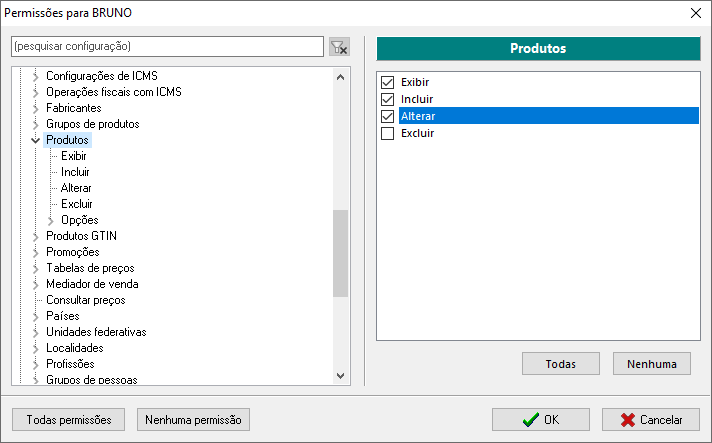Viewport: 712px width, 443px height.
Task: Expand the Produtos GTIN node
Action: click(x=36, y=236)
